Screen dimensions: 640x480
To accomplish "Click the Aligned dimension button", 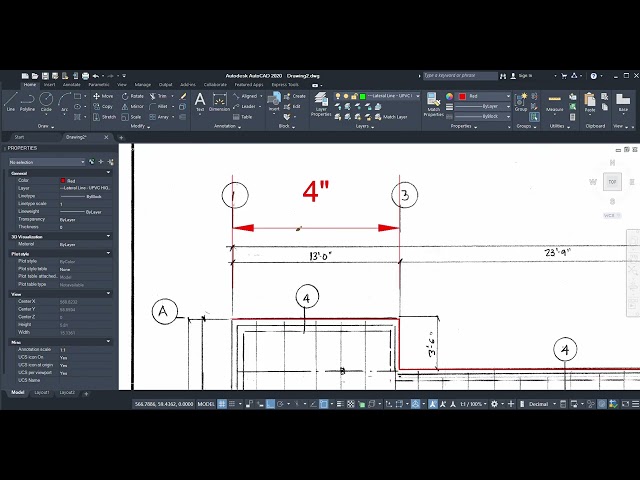I will pos(245,96).
